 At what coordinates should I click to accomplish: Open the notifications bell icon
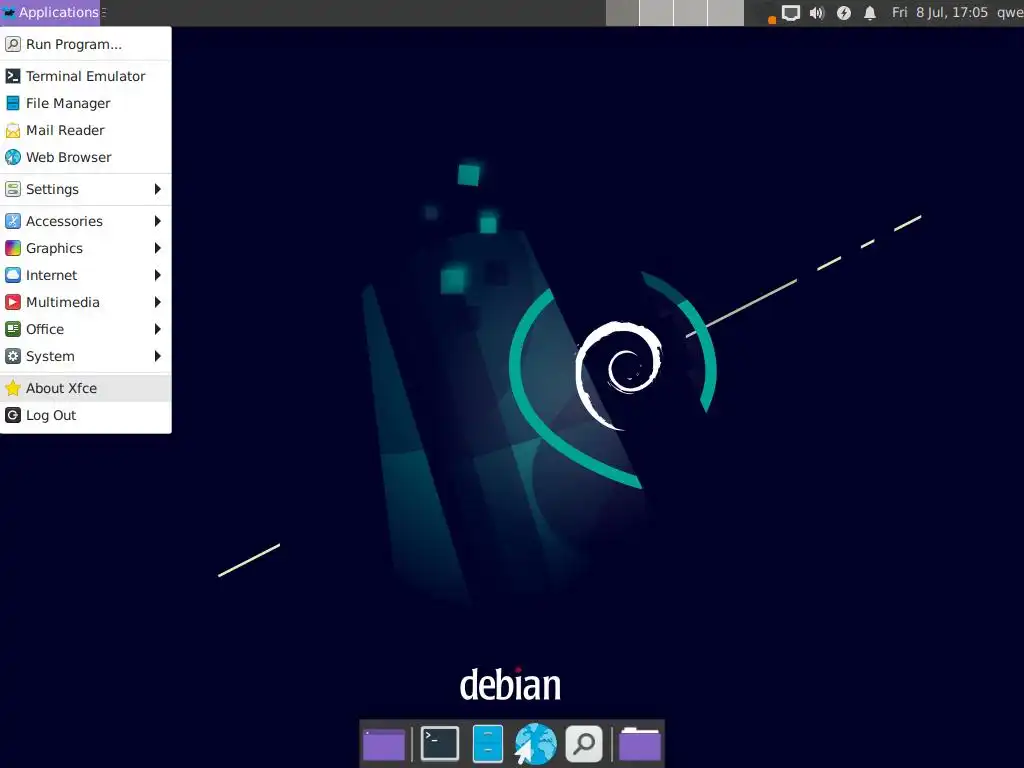[870, 13]
